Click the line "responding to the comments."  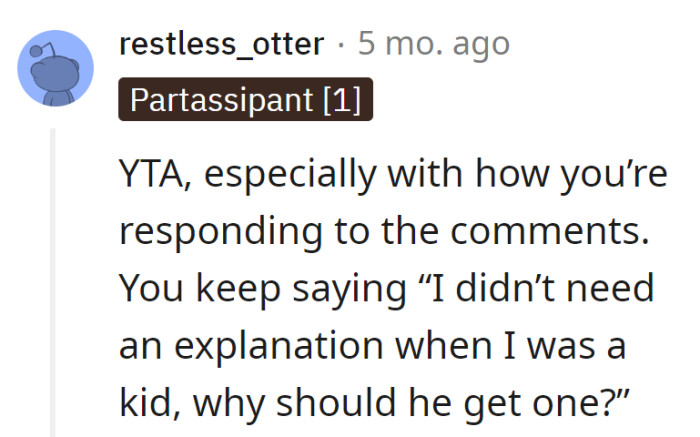coord(384,232)
